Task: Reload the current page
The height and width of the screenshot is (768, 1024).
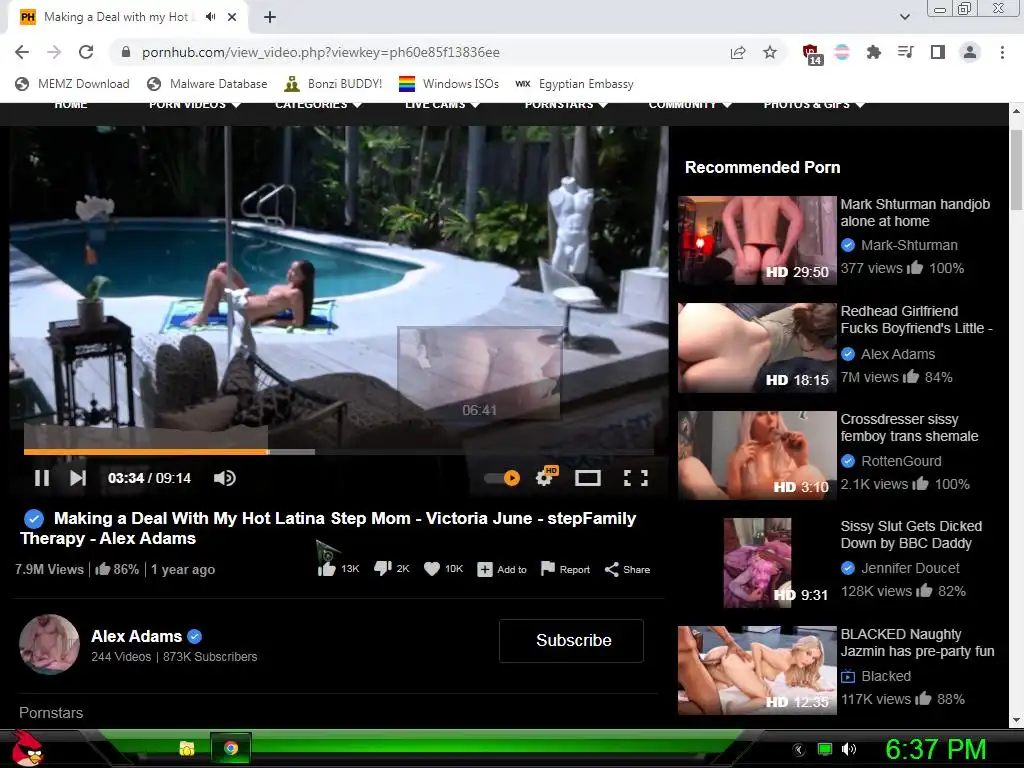Action: pyautogui.click(x=86, y=52)
